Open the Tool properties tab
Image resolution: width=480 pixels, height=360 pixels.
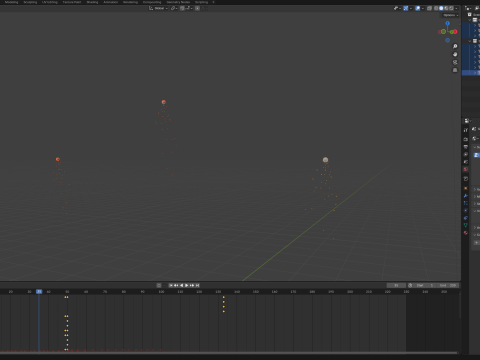click(x=466, y=130)
